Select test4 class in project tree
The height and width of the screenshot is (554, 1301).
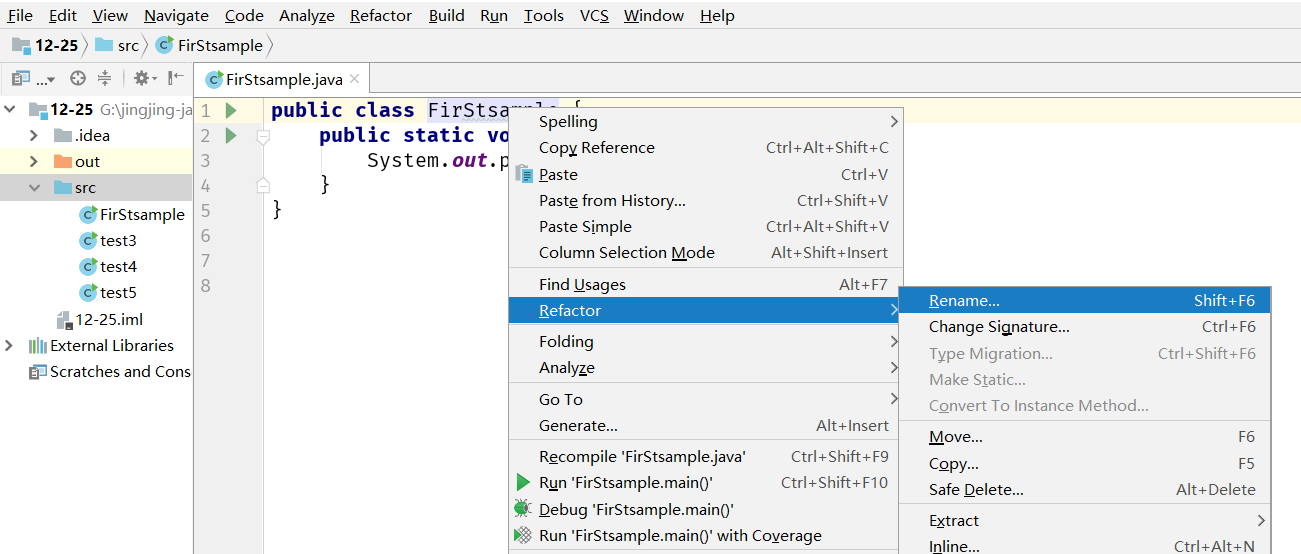point(118,266)
